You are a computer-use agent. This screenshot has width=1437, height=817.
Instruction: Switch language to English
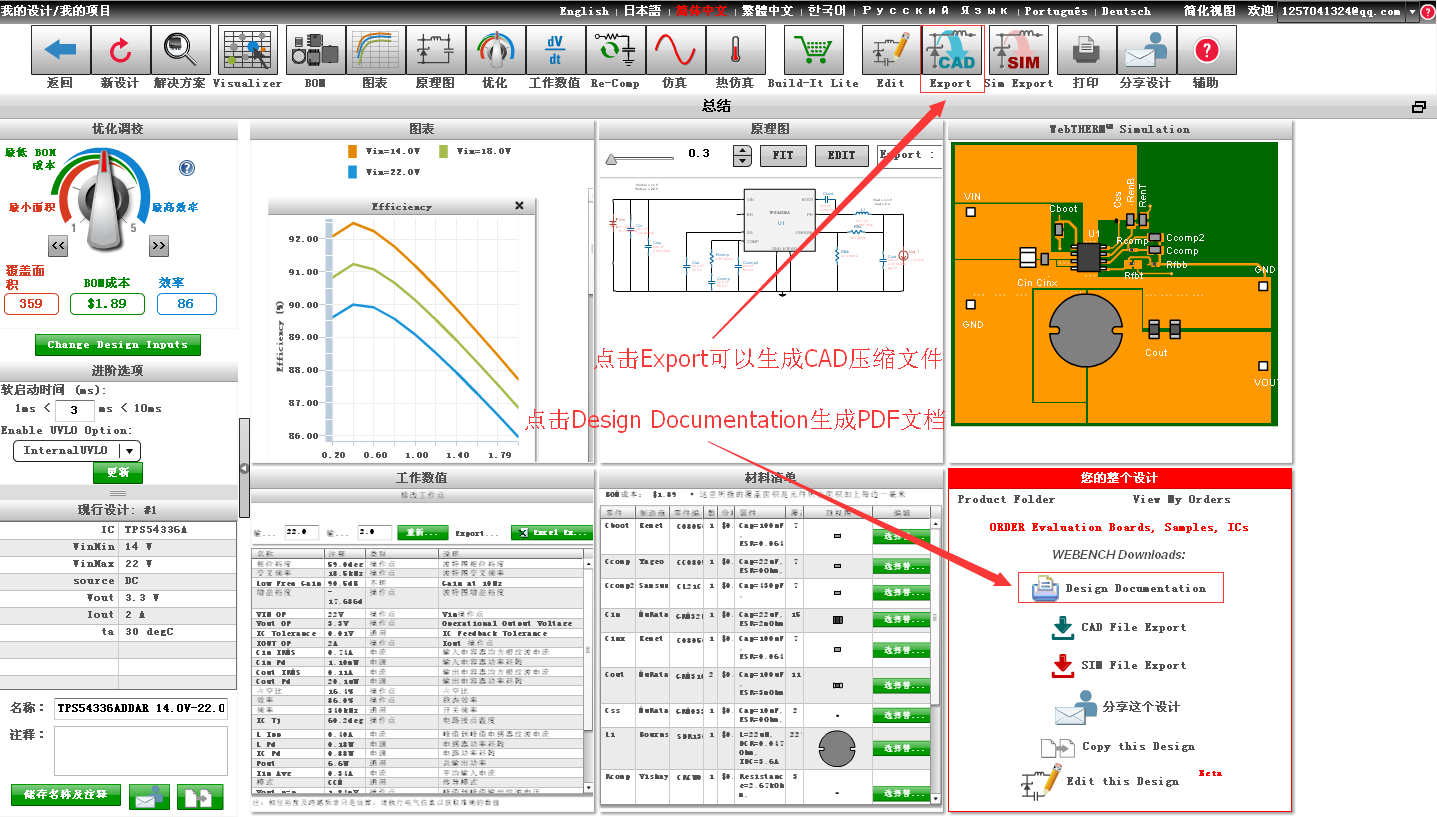point(584,11)
